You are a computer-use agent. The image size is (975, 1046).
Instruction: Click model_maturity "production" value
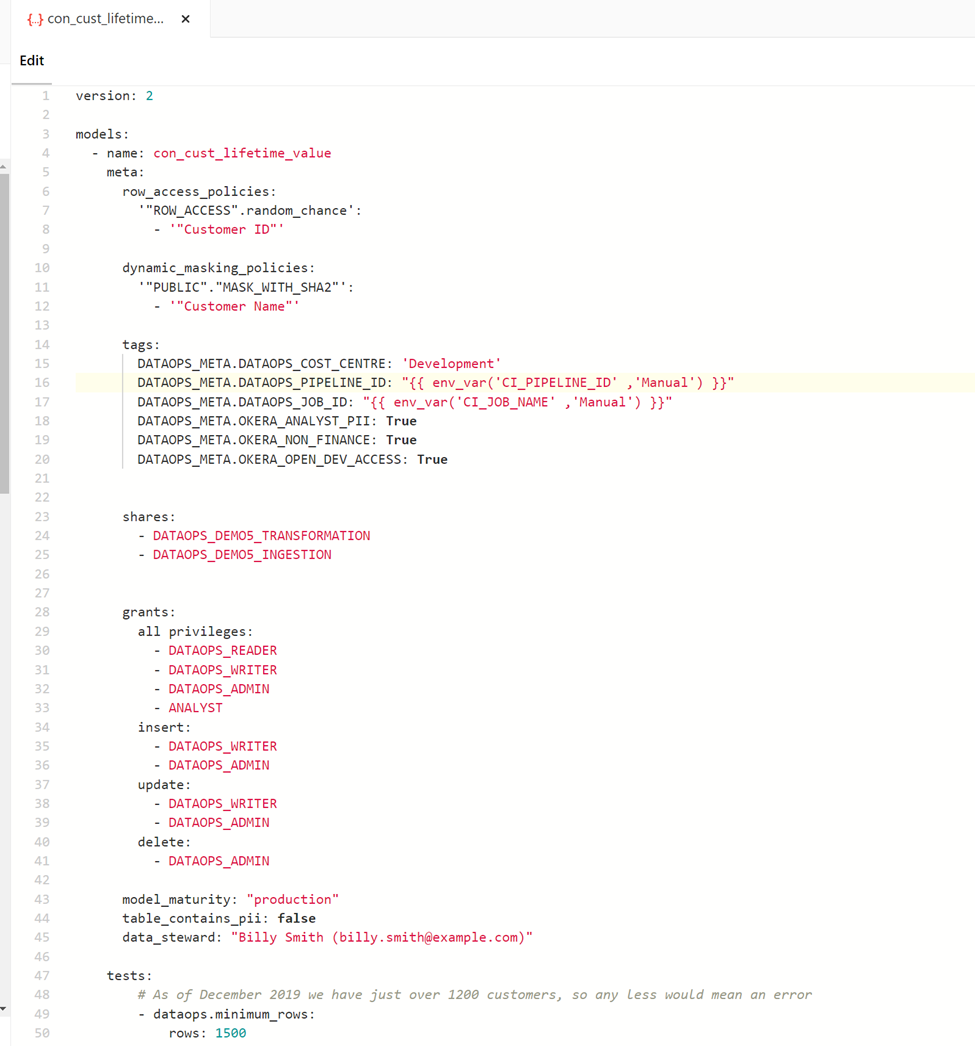click(293, 899)
